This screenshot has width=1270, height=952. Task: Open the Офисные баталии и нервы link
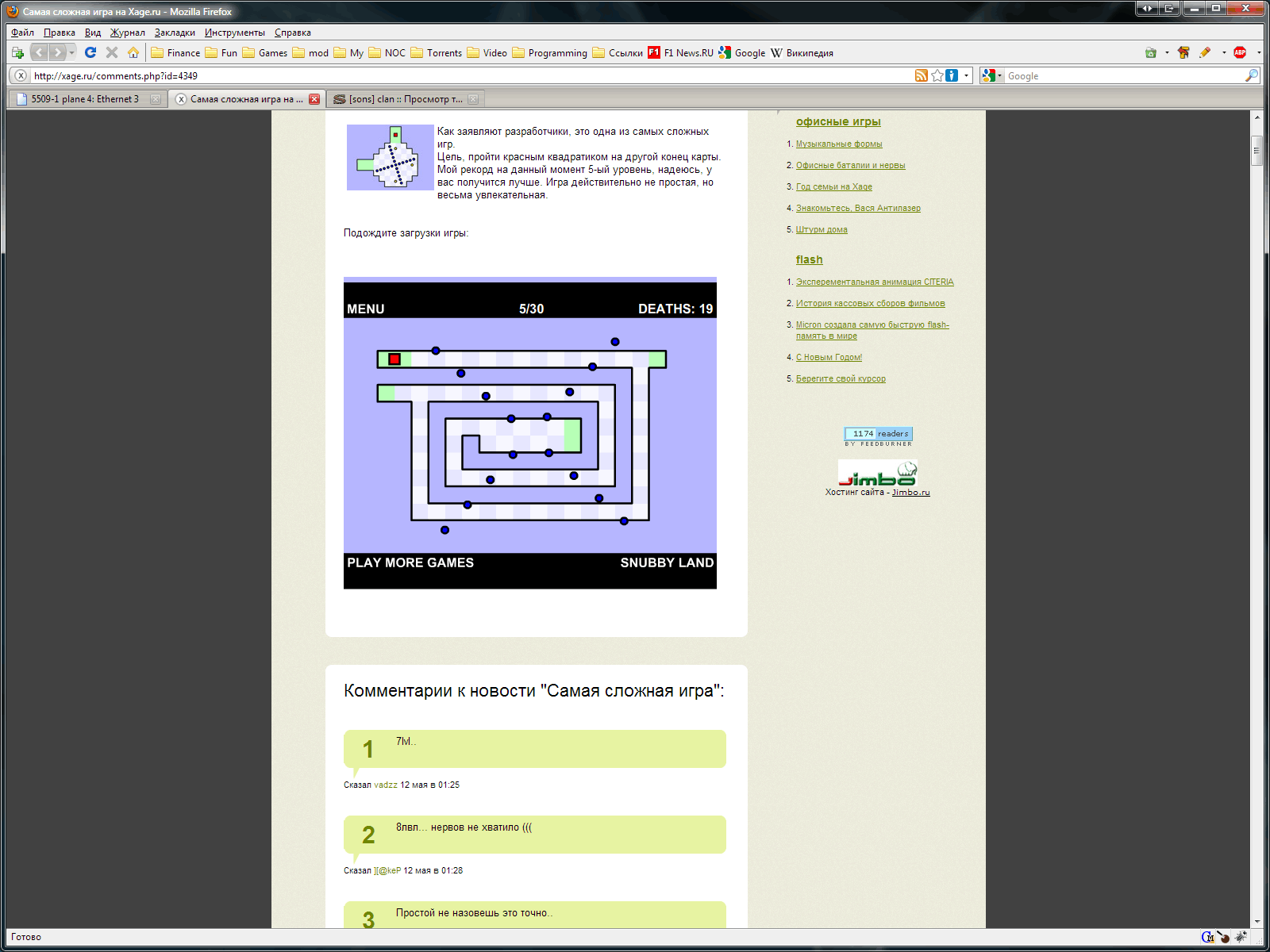[851, 165]
